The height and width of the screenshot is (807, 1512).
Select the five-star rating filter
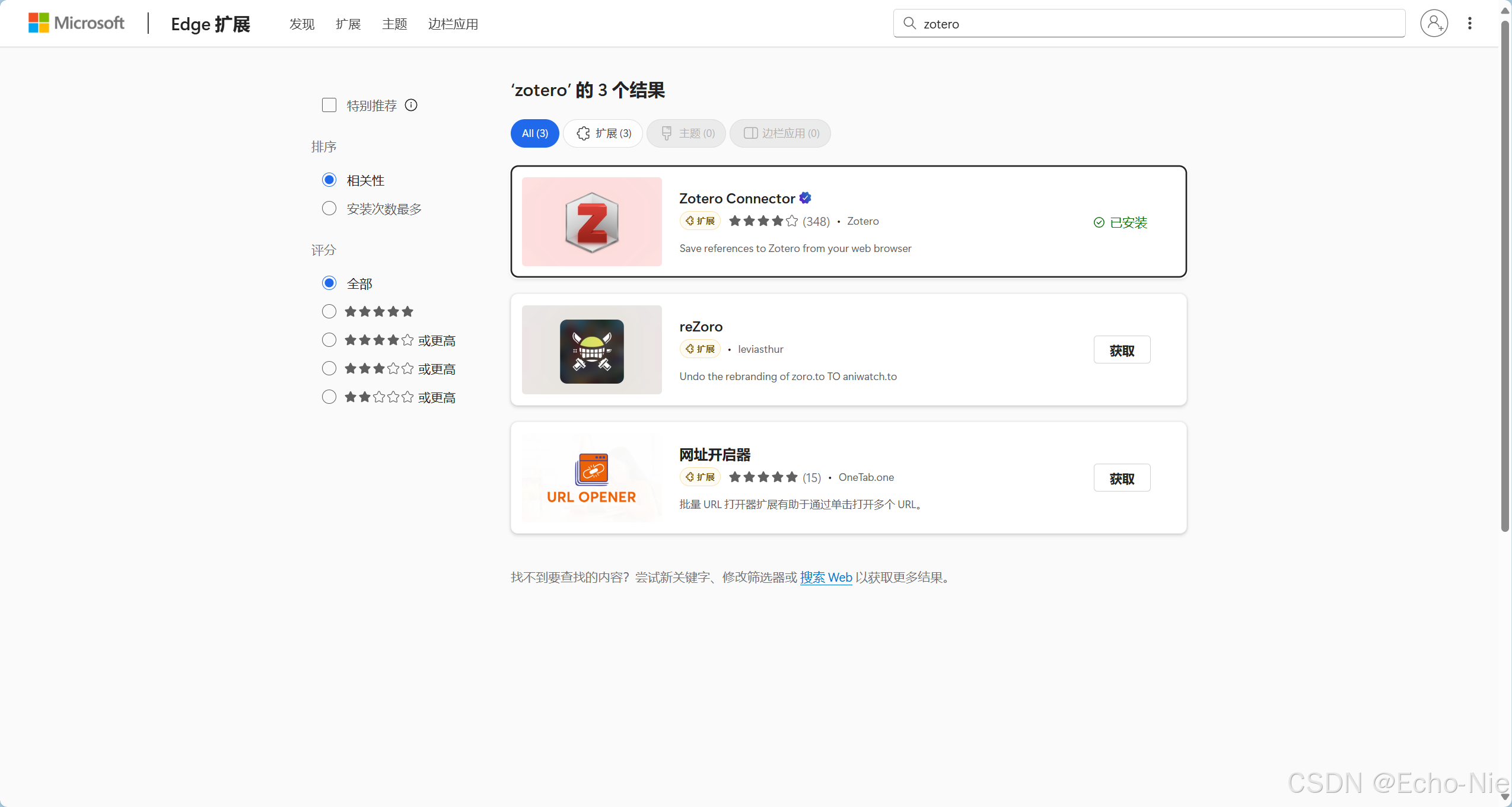coord(329,311)
